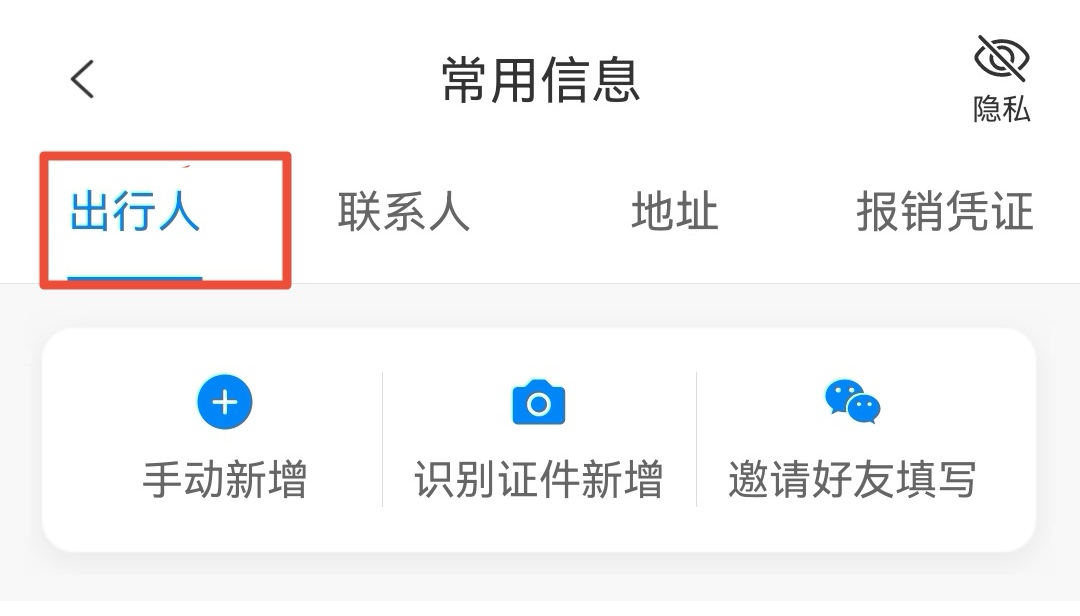This screenshot has width=1080, height=616.
Task: Choose 手动新增 to add manually
Action: 225,480
